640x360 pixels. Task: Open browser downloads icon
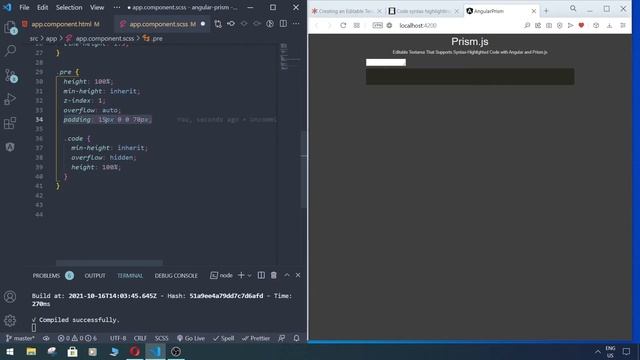pyautogui.click(x=609, y=25)
